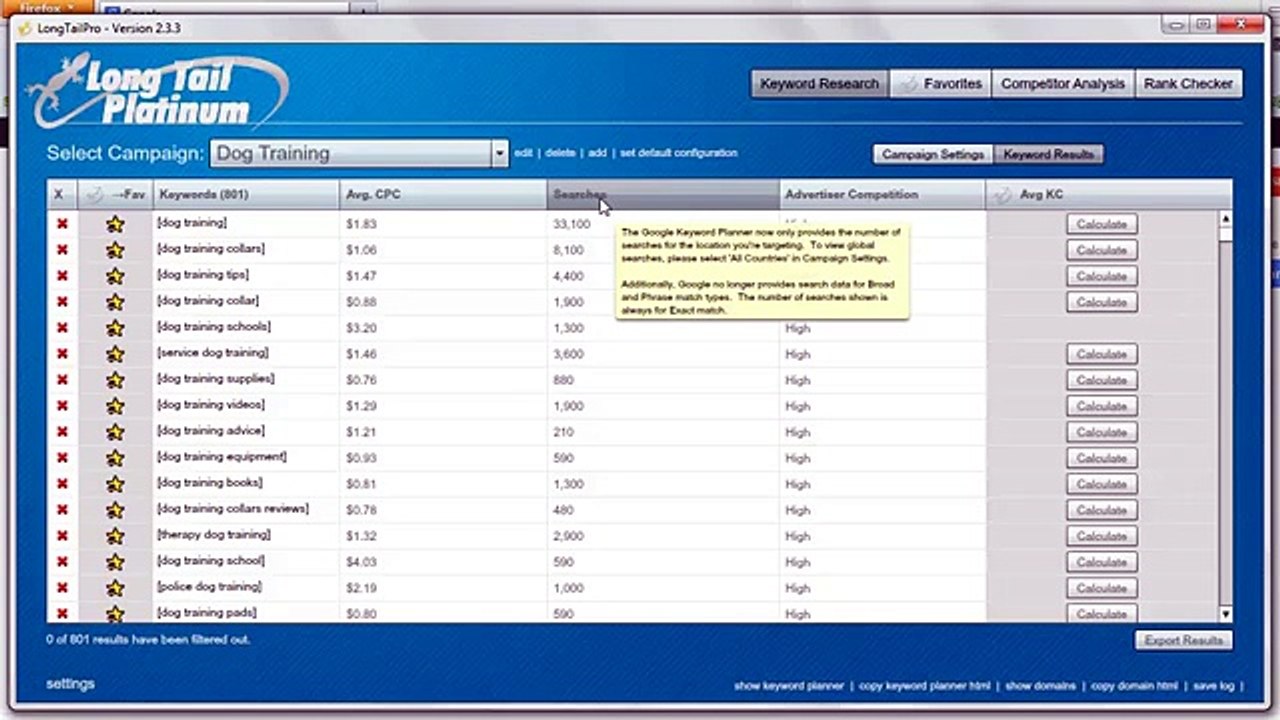Screen dimensions: 1280x720
Task: Remove the [dog training collars] row
Action: [62, 250]
